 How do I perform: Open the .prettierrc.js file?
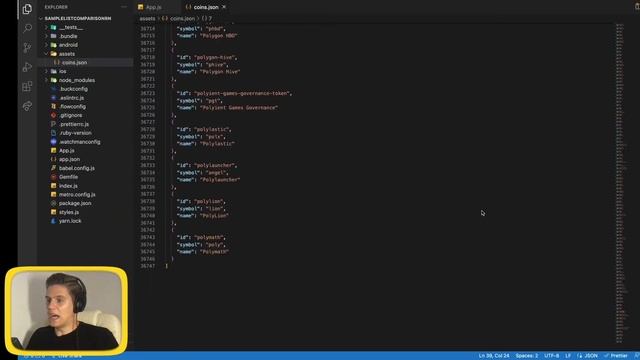pos(74,124)
